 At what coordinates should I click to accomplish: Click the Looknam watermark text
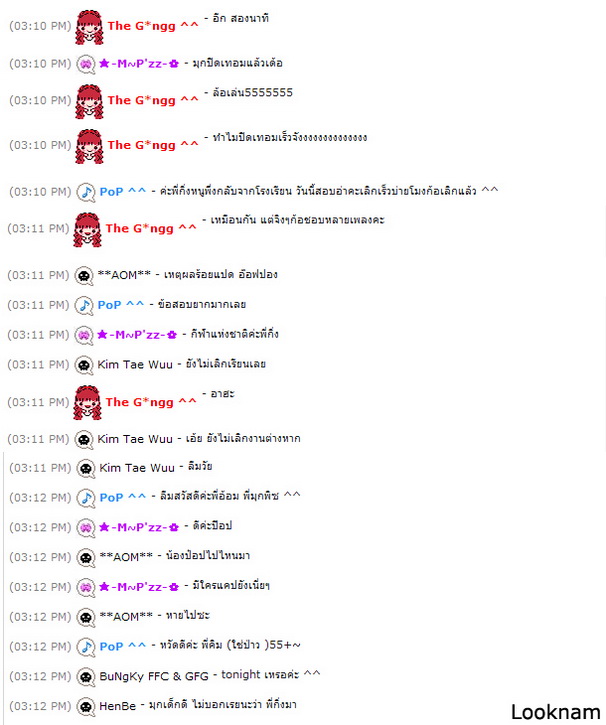(x=556, y=713)
